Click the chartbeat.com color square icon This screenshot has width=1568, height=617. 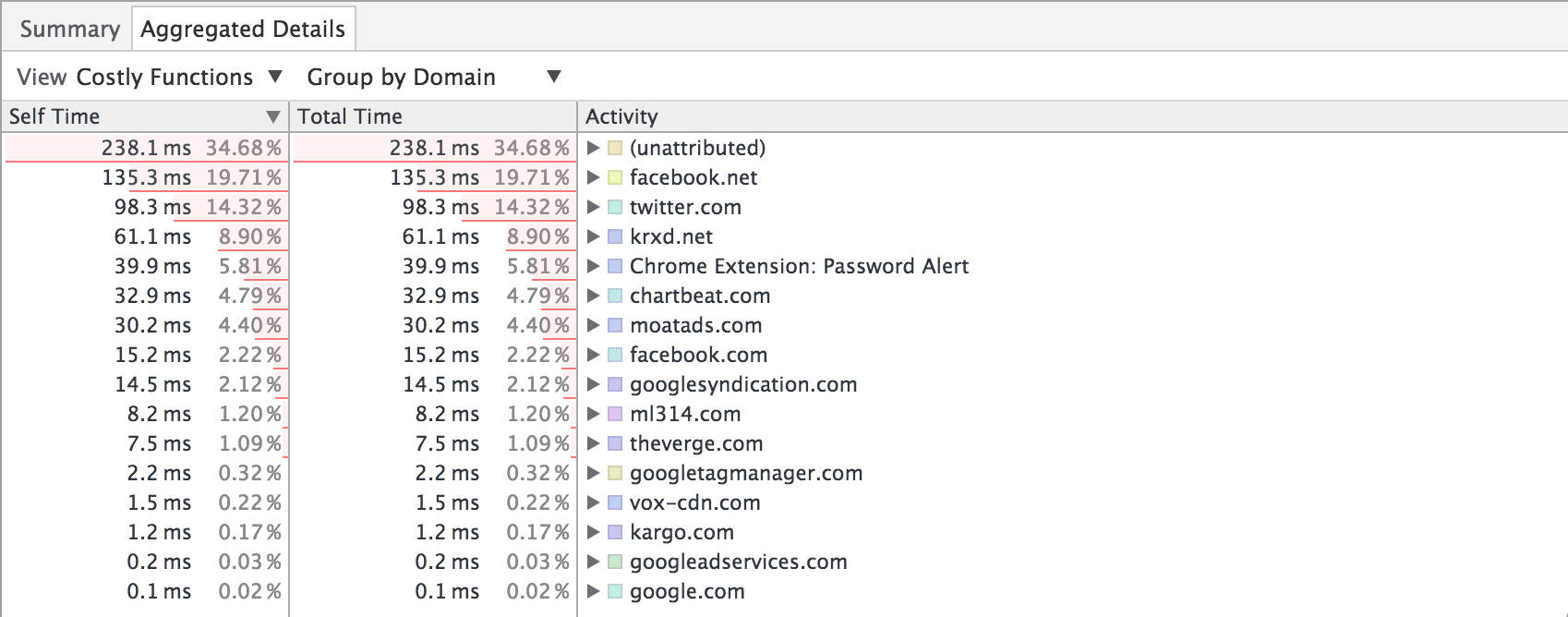[x=615, y=296]
